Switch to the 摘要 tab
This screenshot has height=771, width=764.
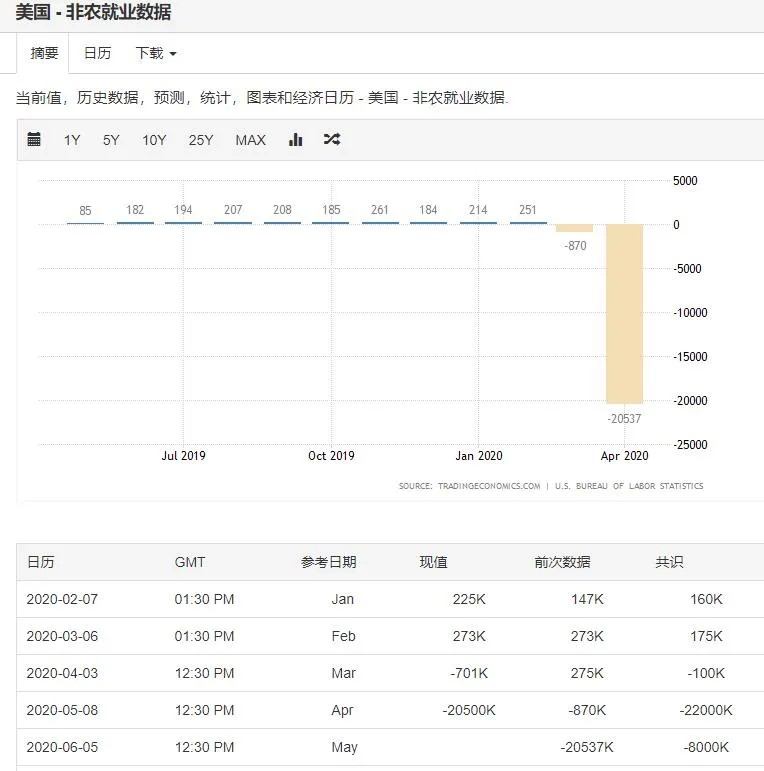tap(43, 53)
